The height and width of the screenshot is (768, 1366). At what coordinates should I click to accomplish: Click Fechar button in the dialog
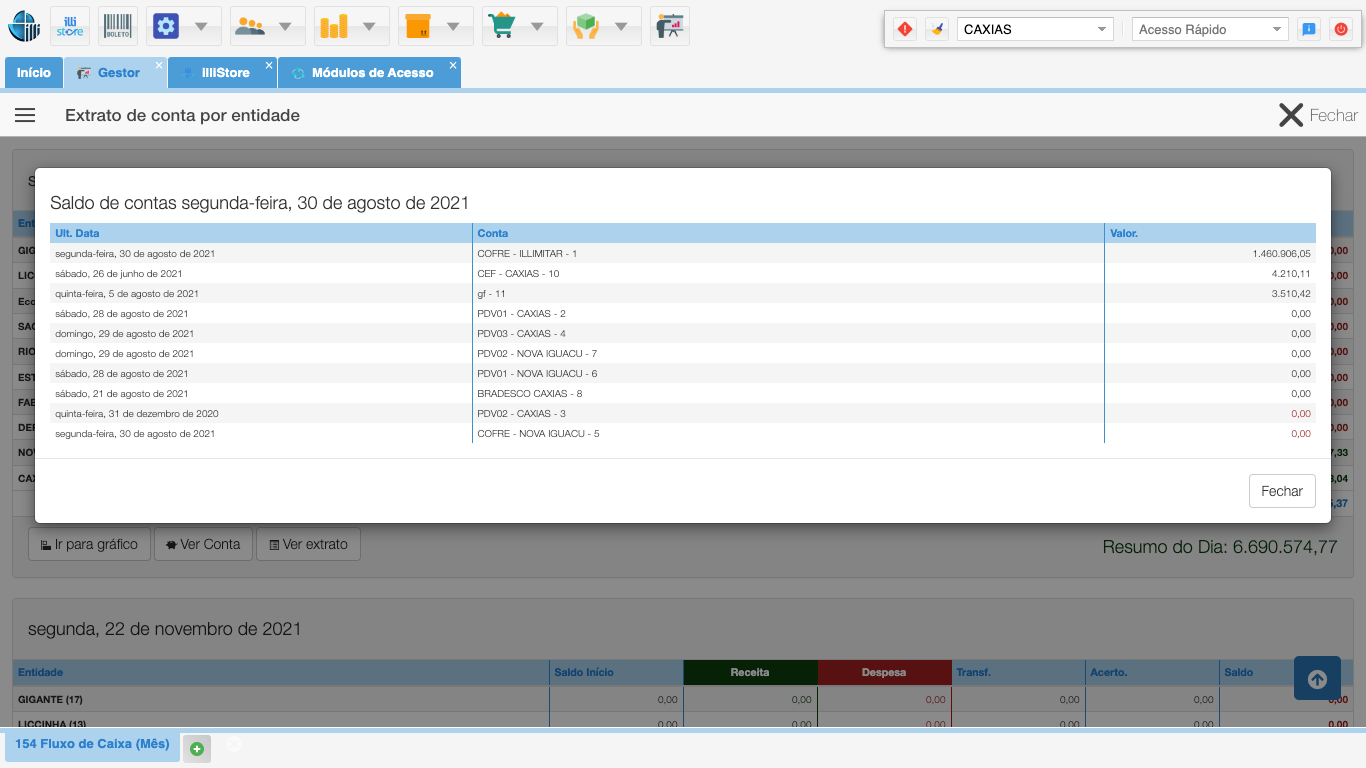click(1281, 491)
